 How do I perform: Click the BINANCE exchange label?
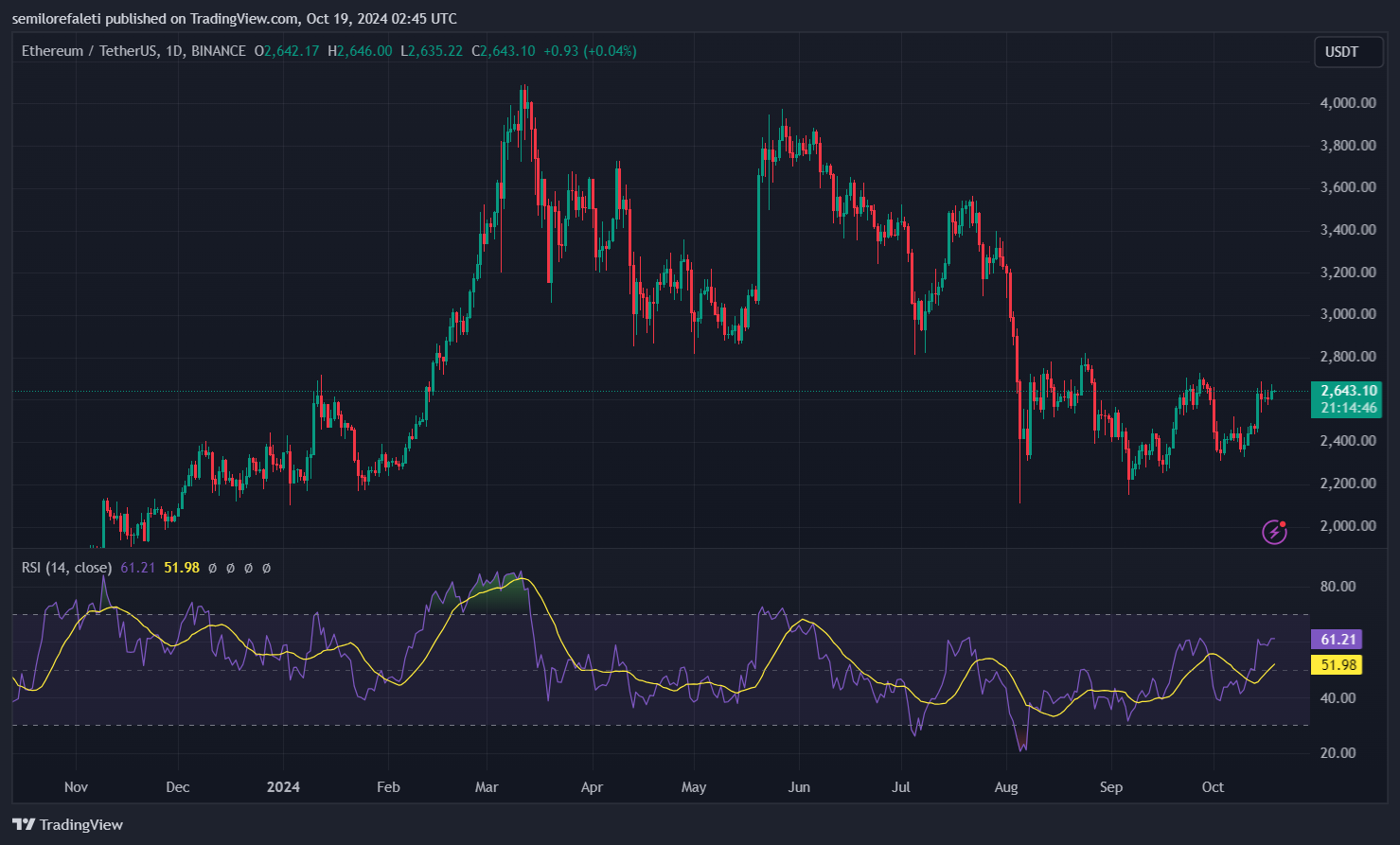pos(219,51)
